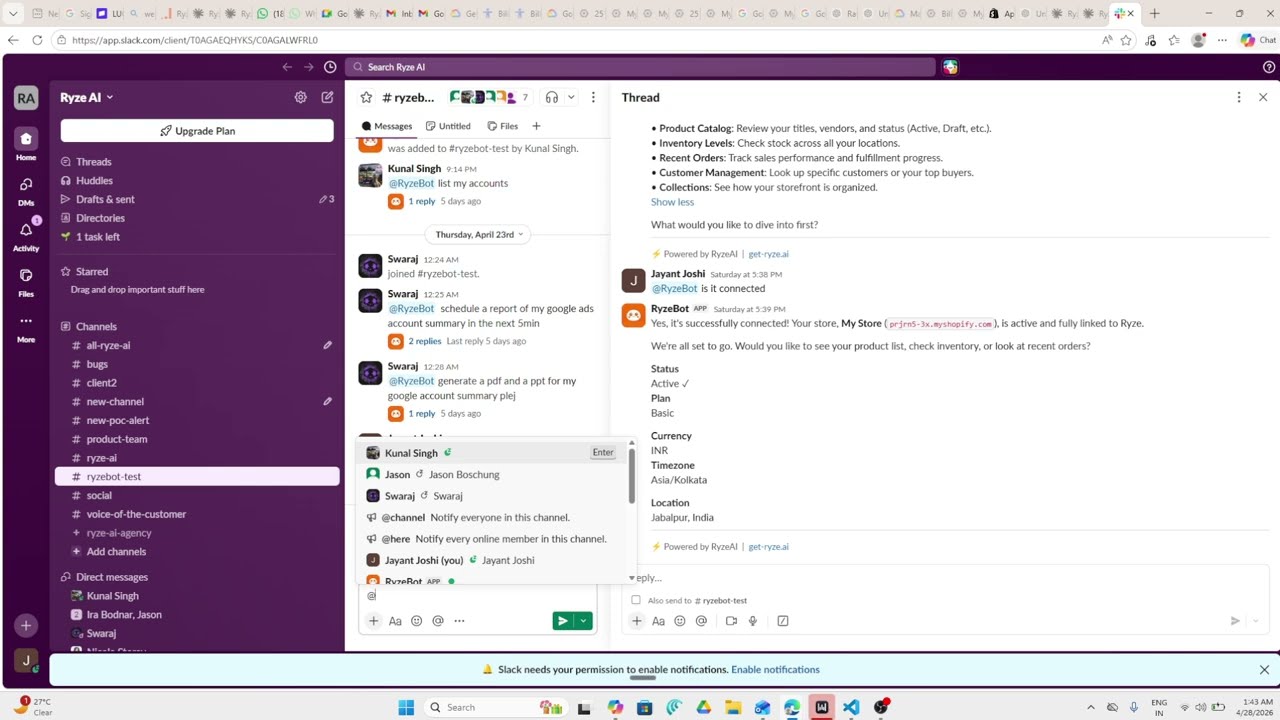Click Enable notifications link
The width and height of the screenshot is (1280, 720).
pyautogui.click(x=775, y=670)
